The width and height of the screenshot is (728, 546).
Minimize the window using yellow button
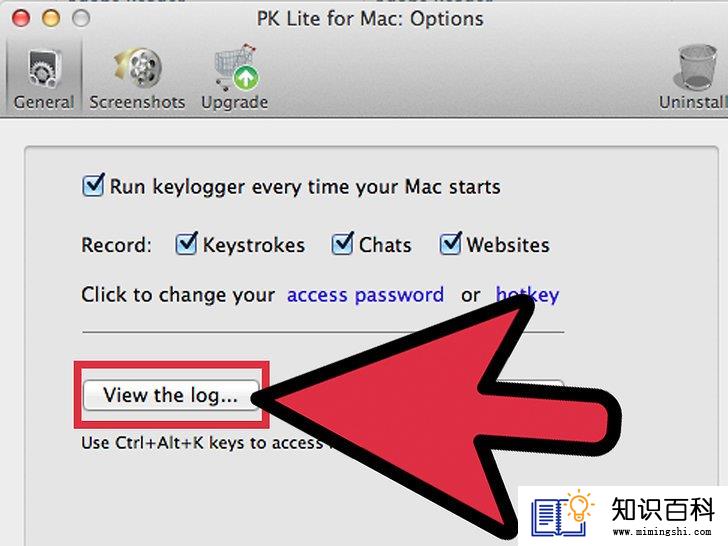pos(51,19)
